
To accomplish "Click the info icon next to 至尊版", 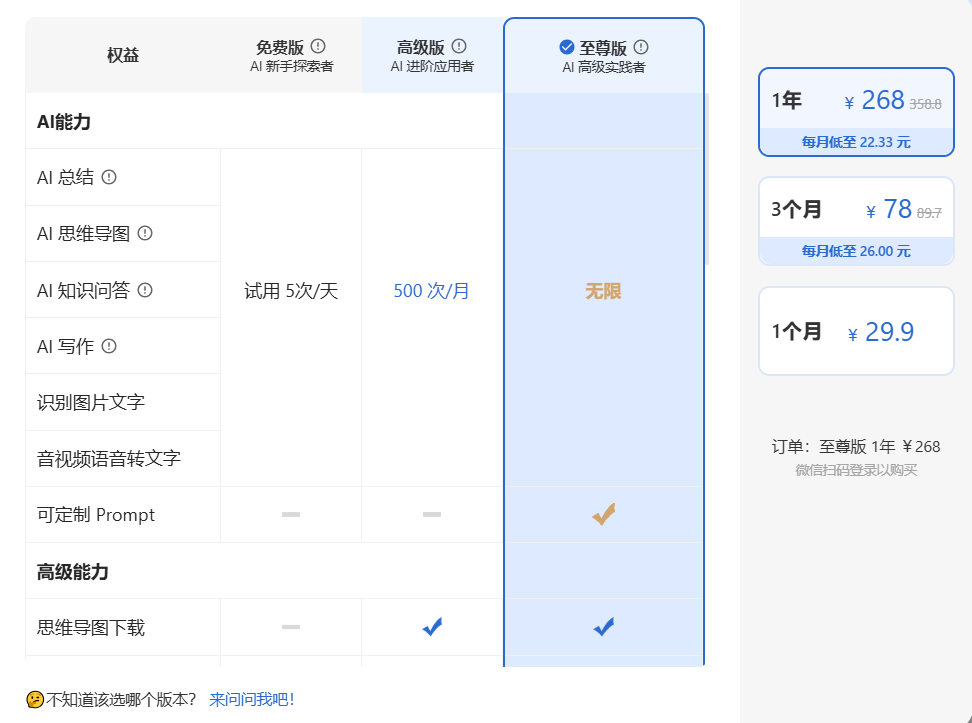I will click(x=641, y=46).
